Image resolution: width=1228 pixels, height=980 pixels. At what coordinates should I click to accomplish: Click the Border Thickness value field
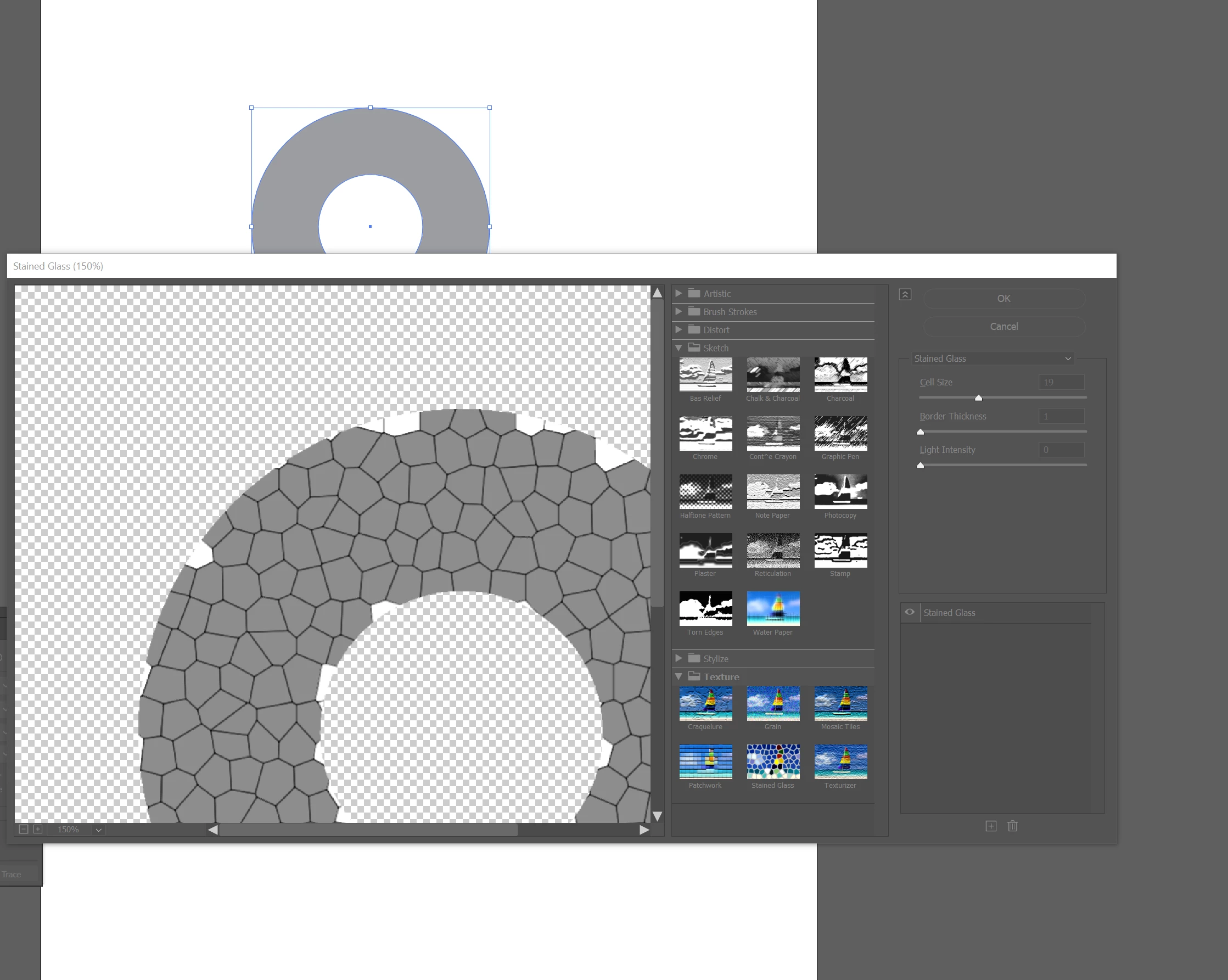[x=1061, y=417]
